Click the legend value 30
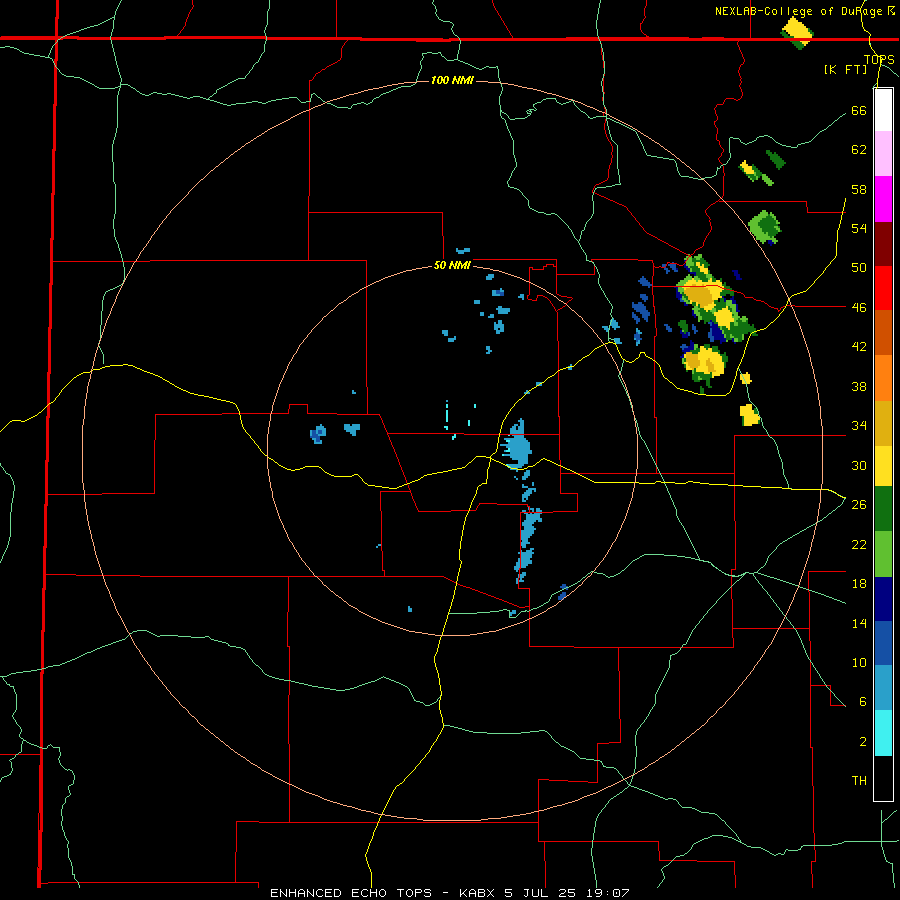 (859, 465)
